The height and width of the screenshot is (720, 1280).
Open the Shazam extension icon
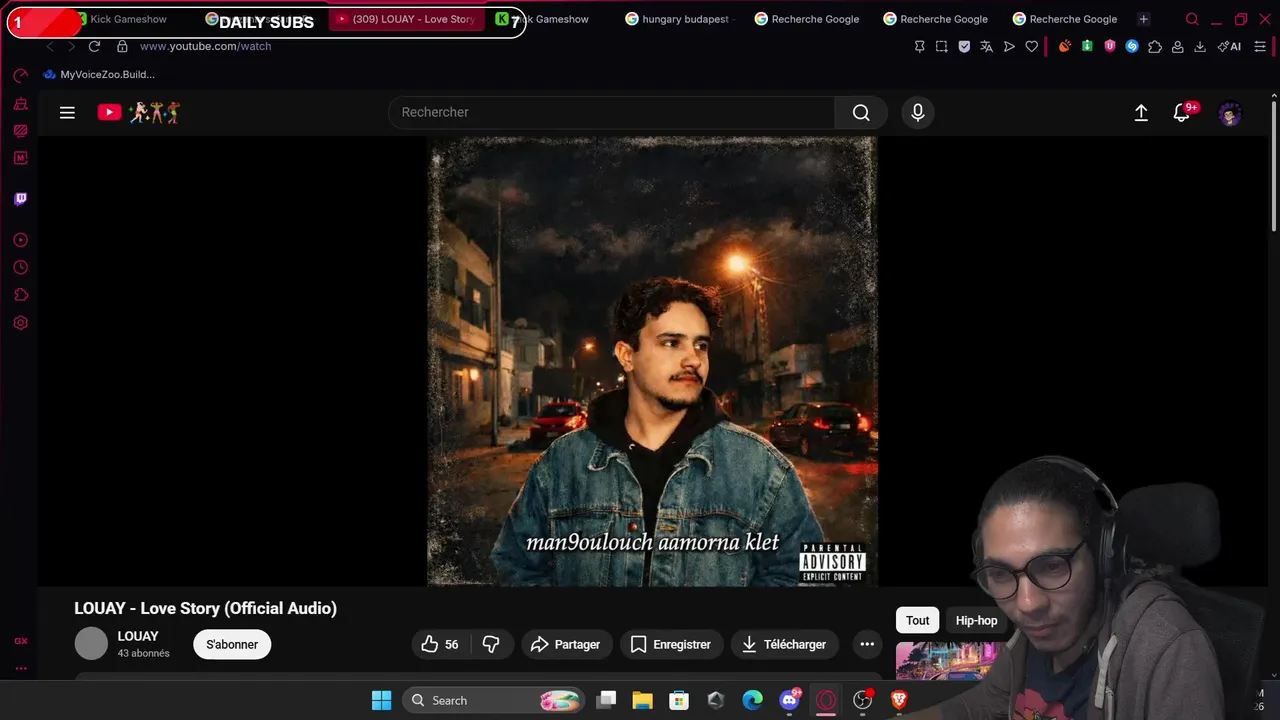click(1132, 46)
